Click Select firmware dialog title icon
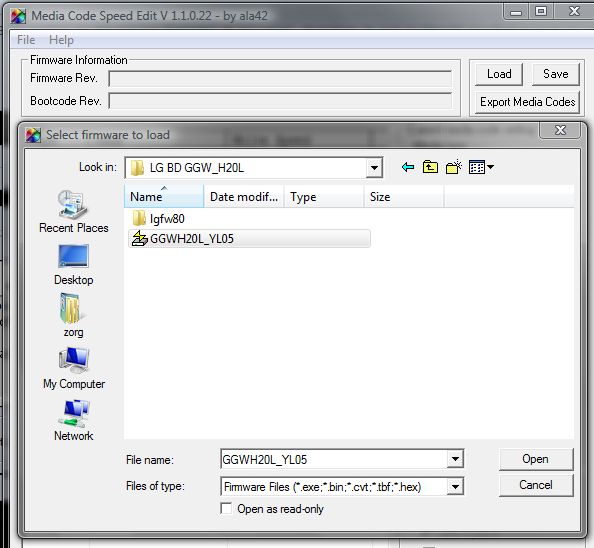The width and height of the screenshot is (594, 548). click(x=33, y=135)
